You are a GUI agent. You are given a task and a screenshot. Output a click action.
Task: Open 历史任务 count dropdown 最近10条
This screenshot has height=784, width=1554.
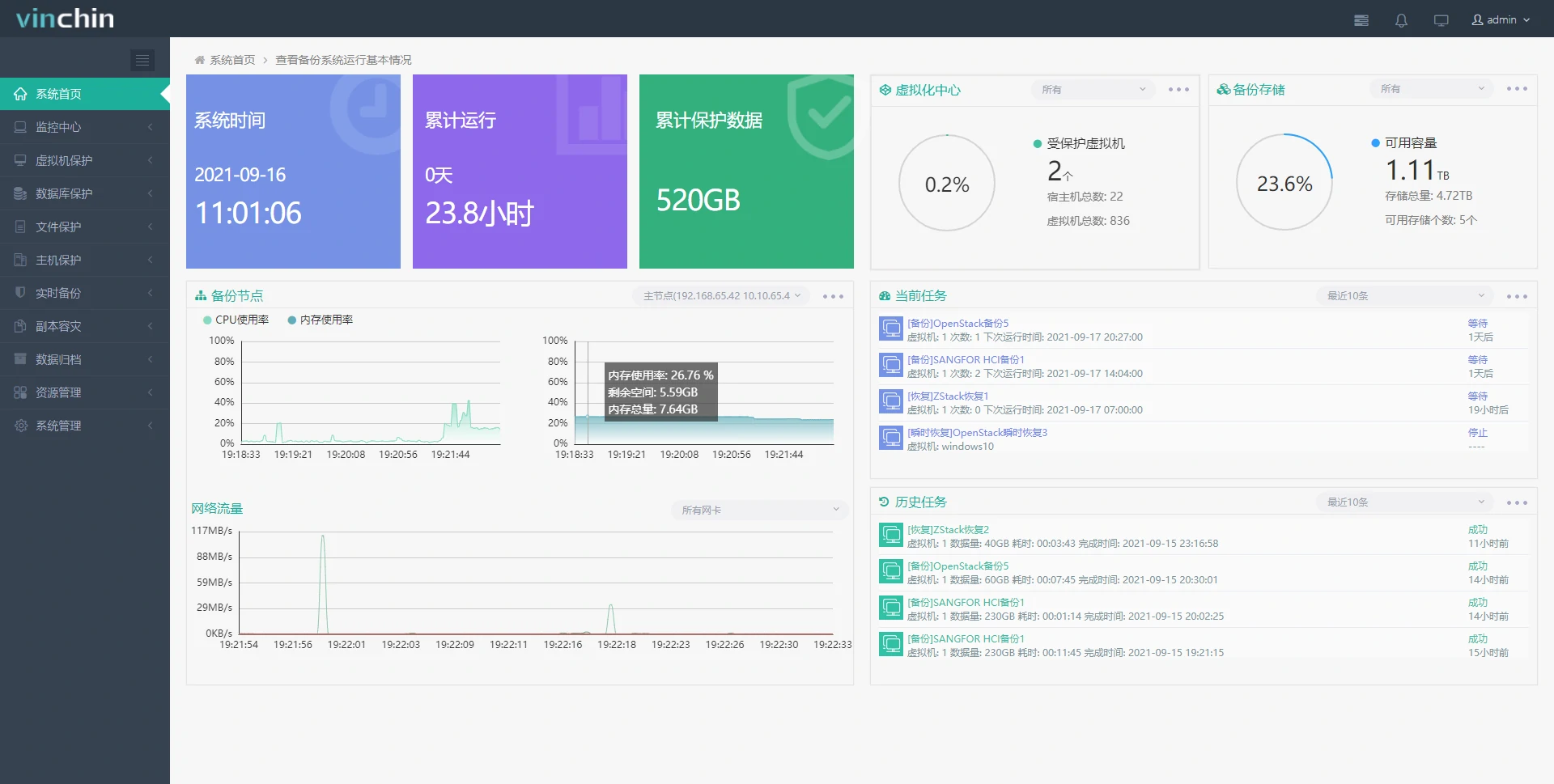click(x=1404, y=502)
